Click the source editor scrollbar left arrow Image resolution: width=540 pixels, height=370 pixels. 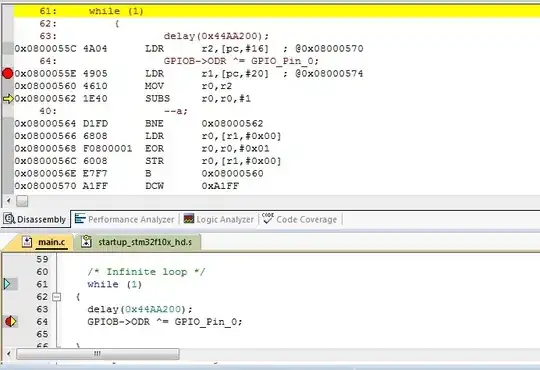pos(8,353)
